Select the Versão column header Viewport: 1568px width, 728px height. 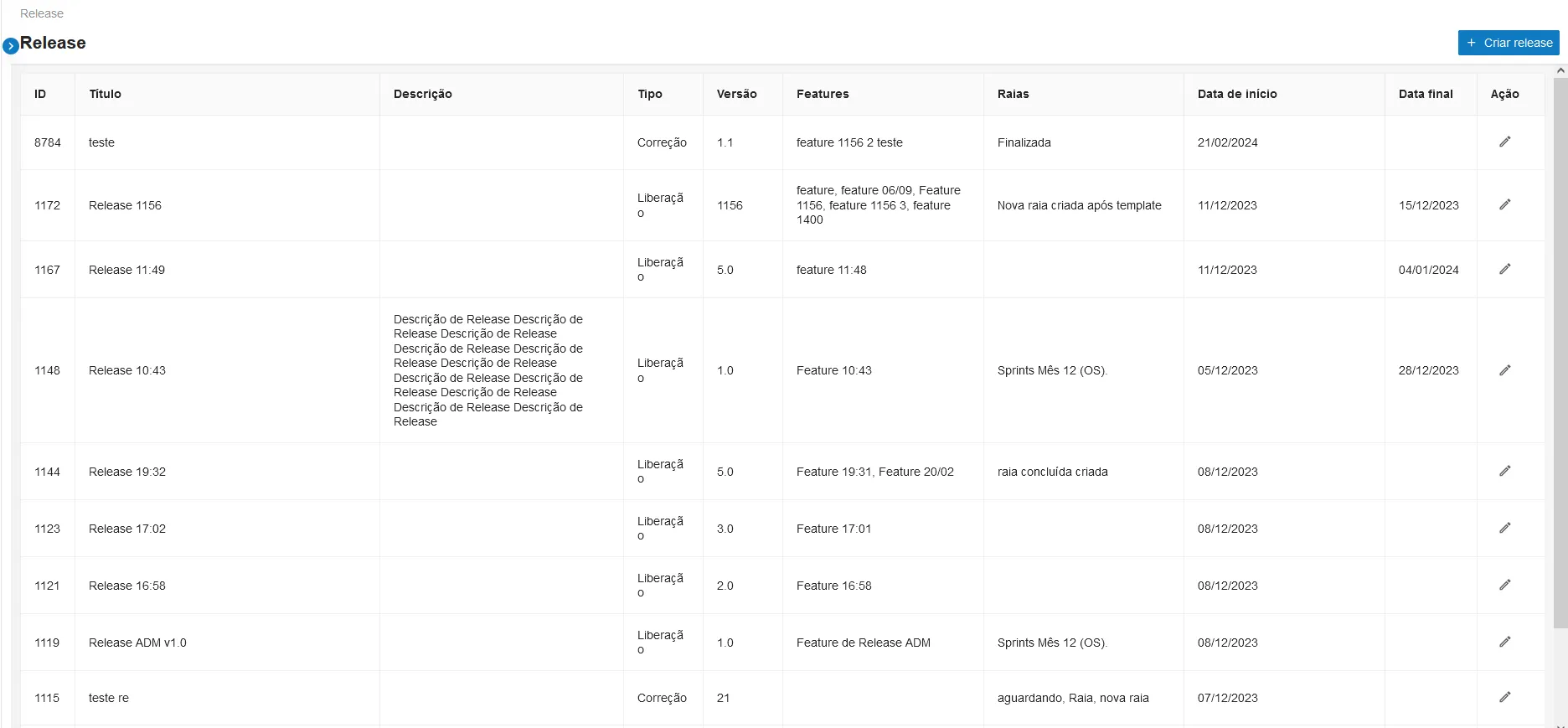click(736, 94)
